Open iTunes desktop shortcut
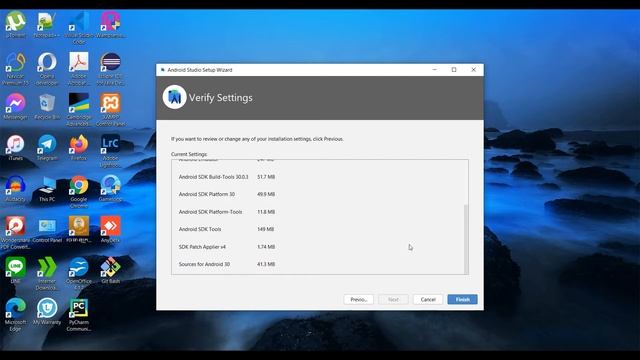This screenshot has height=360, width=640. click(x=16, y=147)
